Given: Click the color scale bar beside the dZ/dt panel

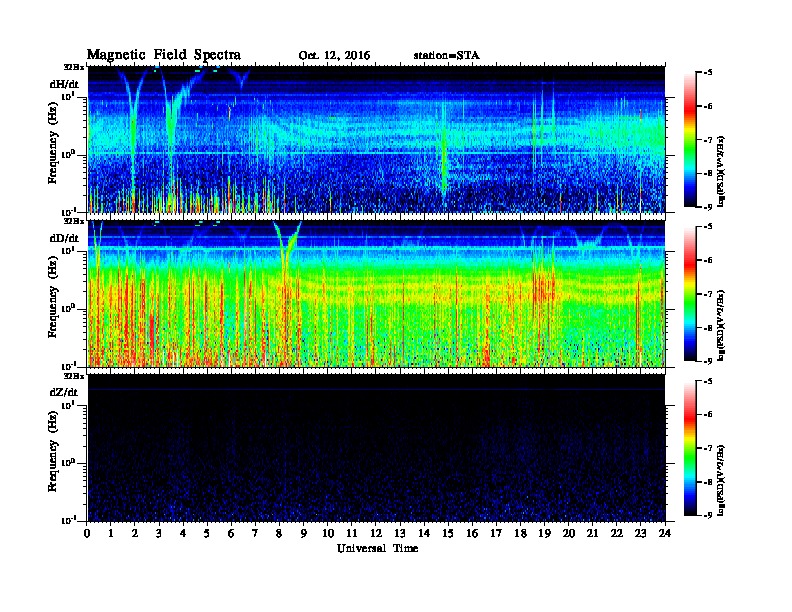Looking at the screenshot, I should click(690, 447).
